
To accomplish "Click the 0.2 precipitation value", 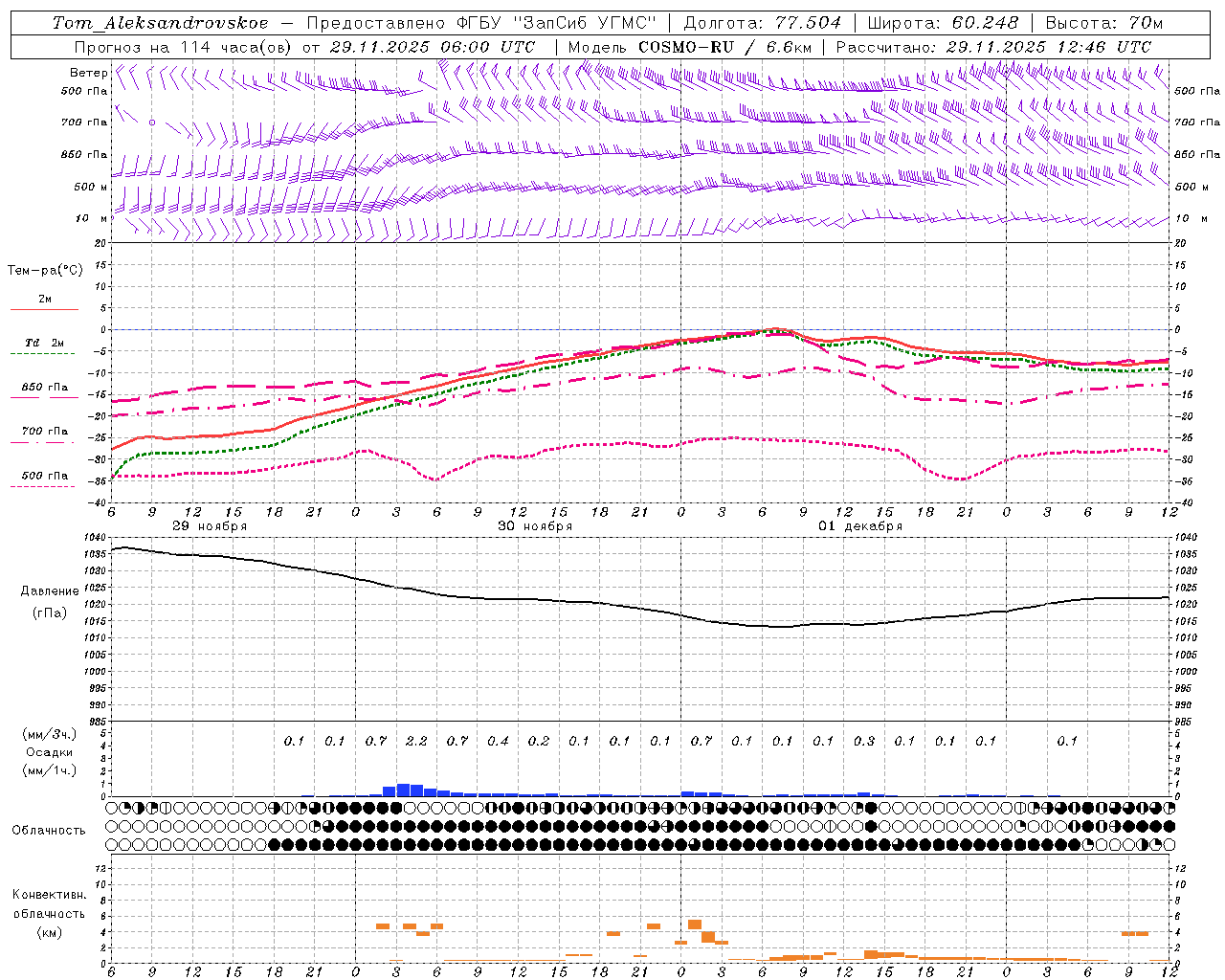I will click(x=539, y=741).
